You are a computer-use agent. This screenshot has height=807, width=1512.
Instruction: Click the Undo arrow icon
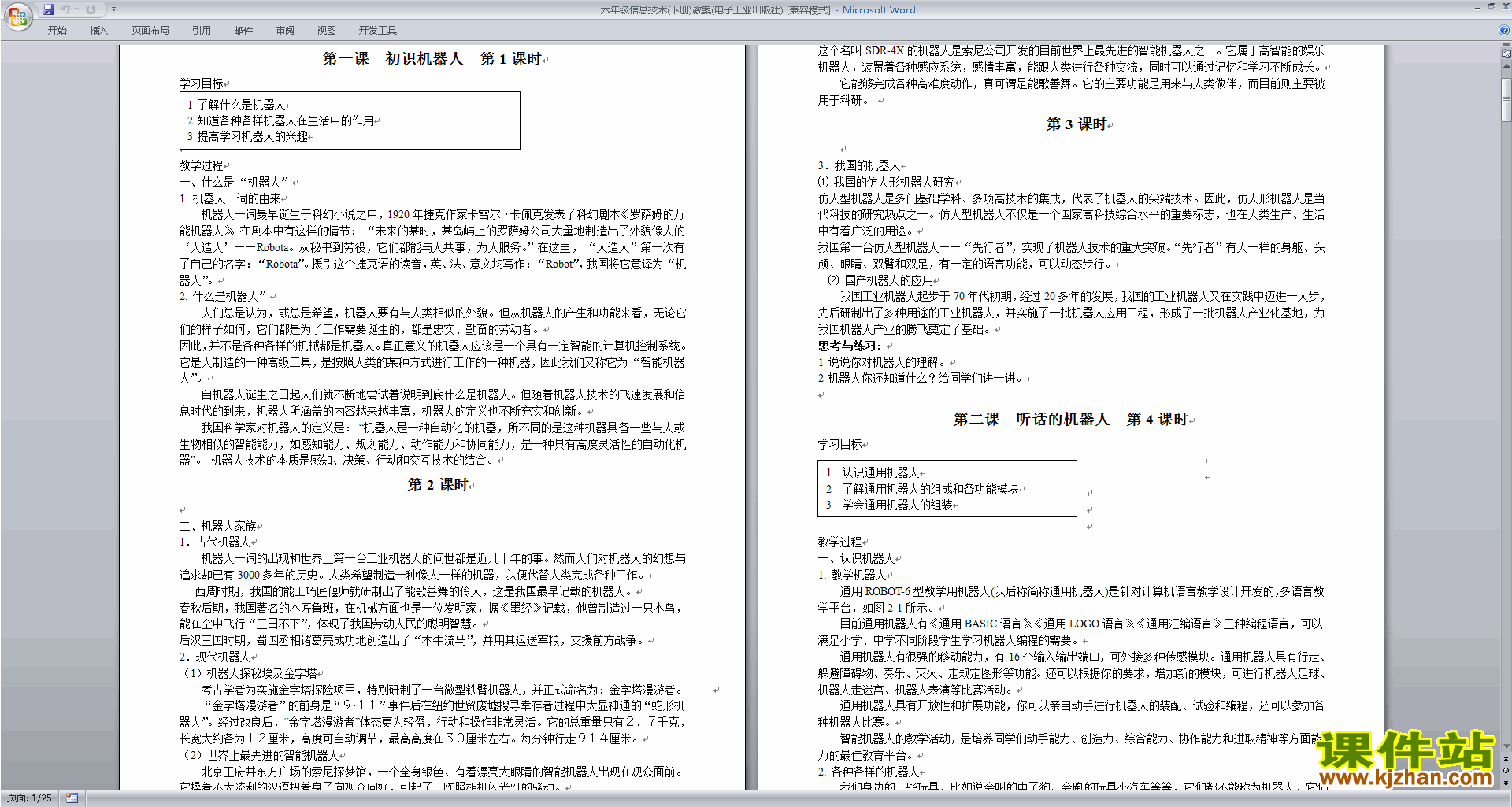(65, 9)
